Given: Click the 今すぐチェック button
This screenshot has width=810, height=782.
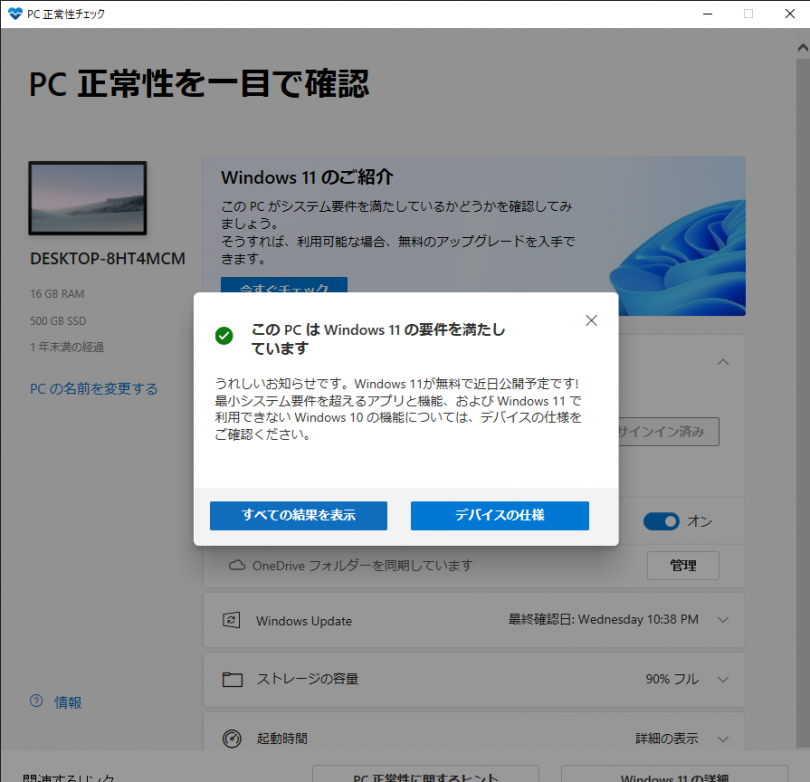Looking at the screenshot, I should 284,285.
